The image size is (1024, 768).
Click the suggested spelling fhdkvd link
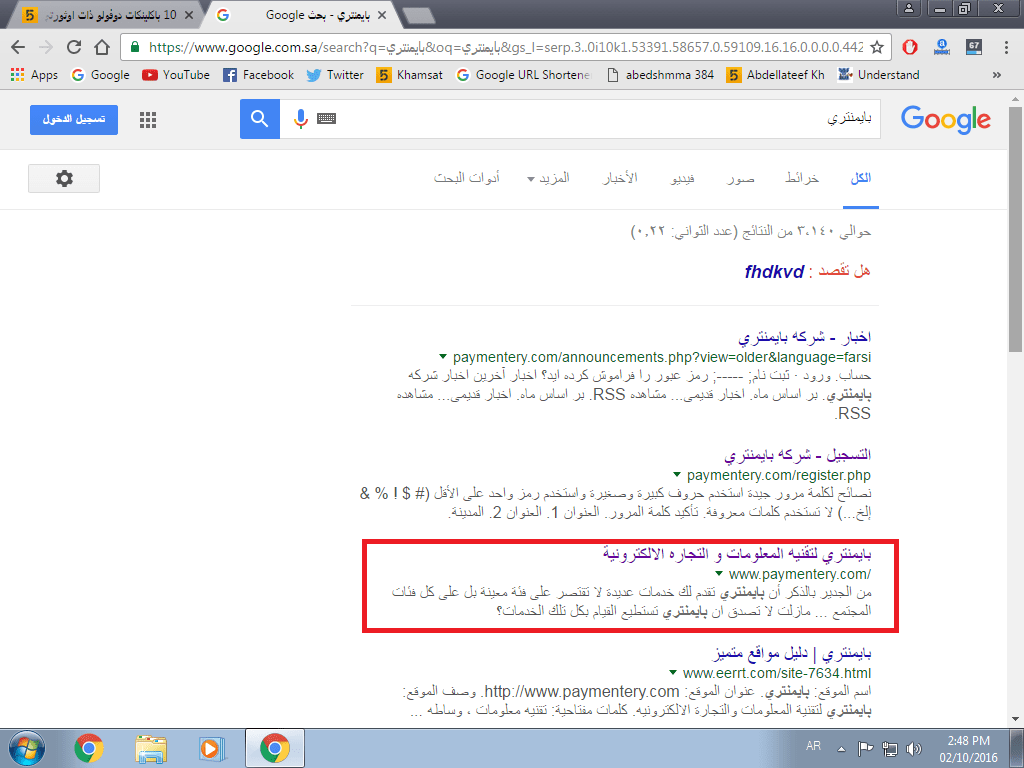click(x=774, y=272)
